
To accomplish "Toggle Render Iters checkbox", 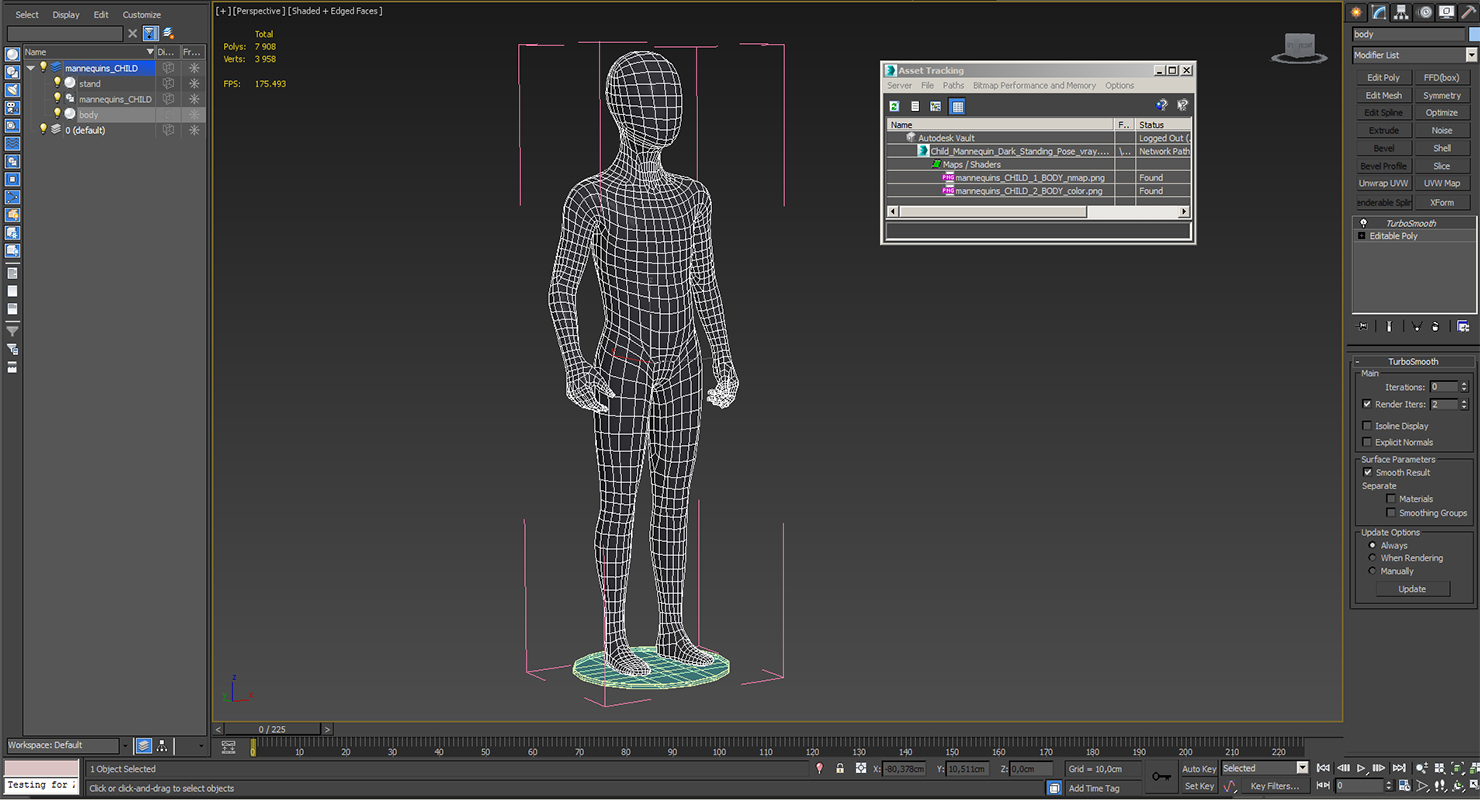I will (1367, 404).
